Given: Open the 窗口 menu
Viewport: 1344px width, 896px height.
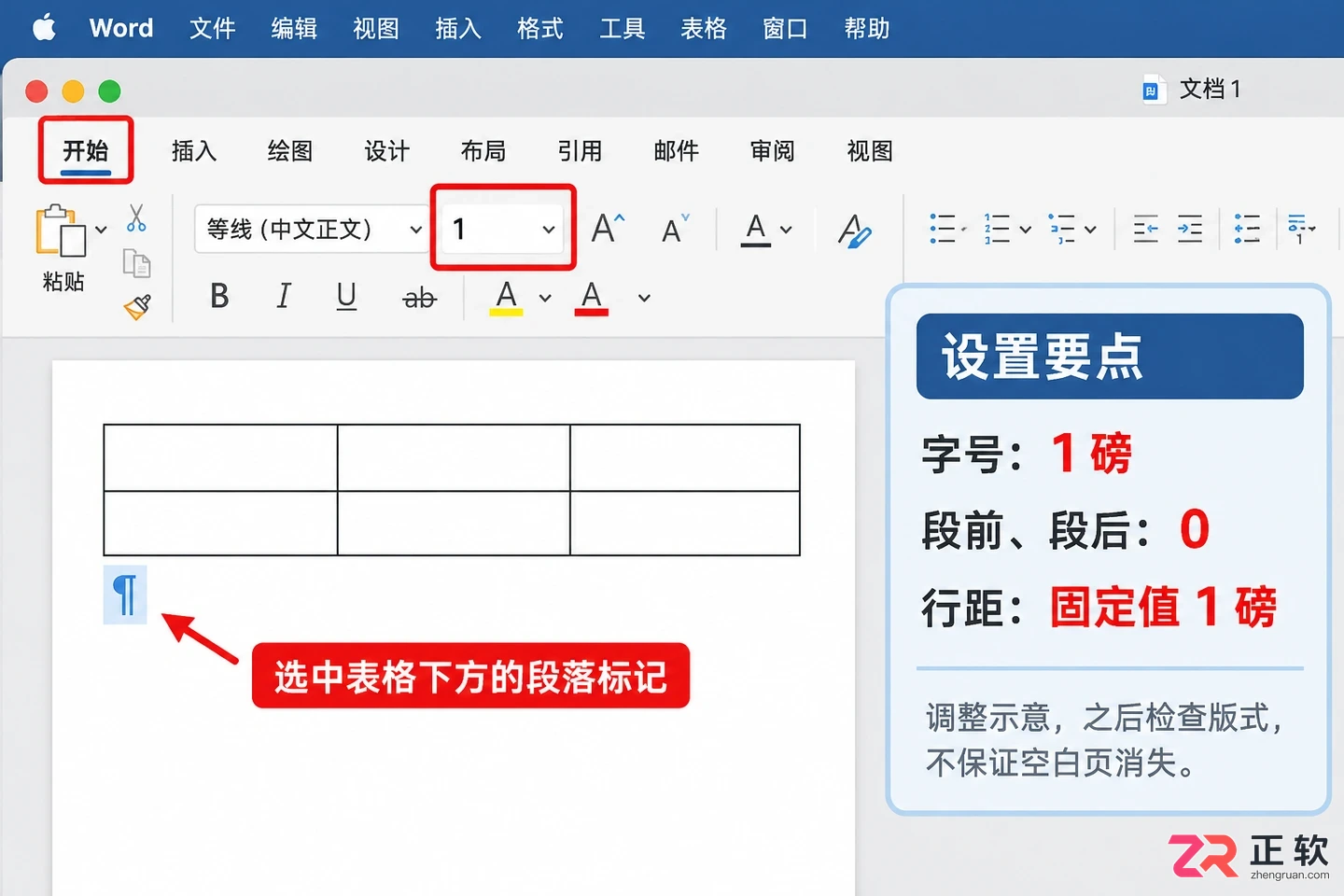Looking at the screenshot, I should (785, 28).
